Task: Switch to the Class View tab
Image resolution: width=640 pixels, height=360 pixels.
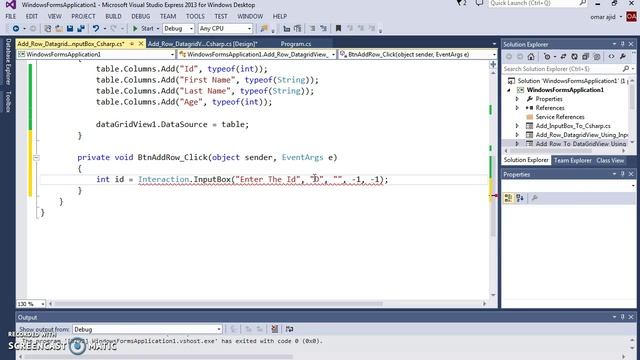Action: pos(610,160)
